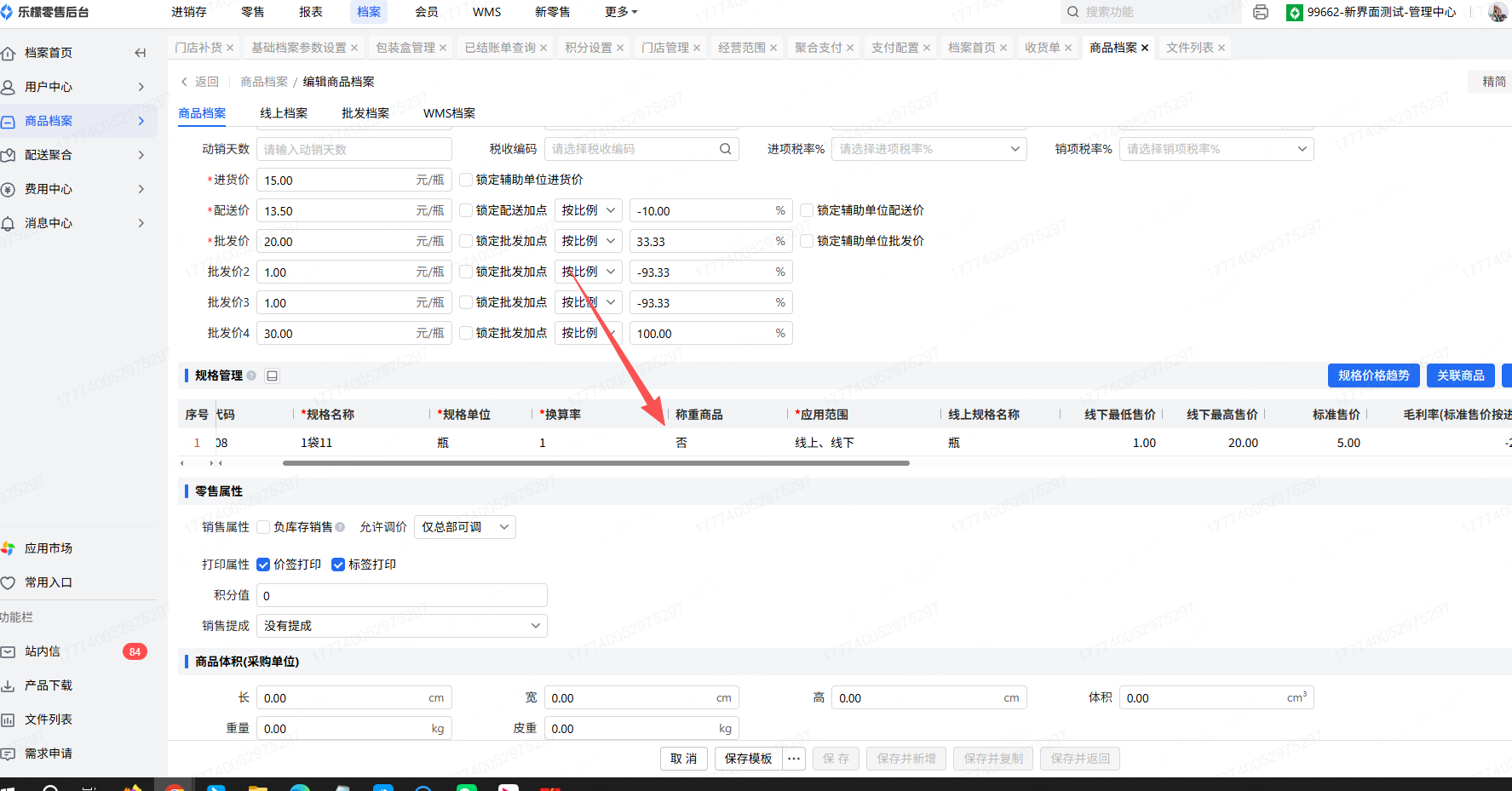
Task: Enable the 负库存销售 checkbox
Action: [263, 527]
